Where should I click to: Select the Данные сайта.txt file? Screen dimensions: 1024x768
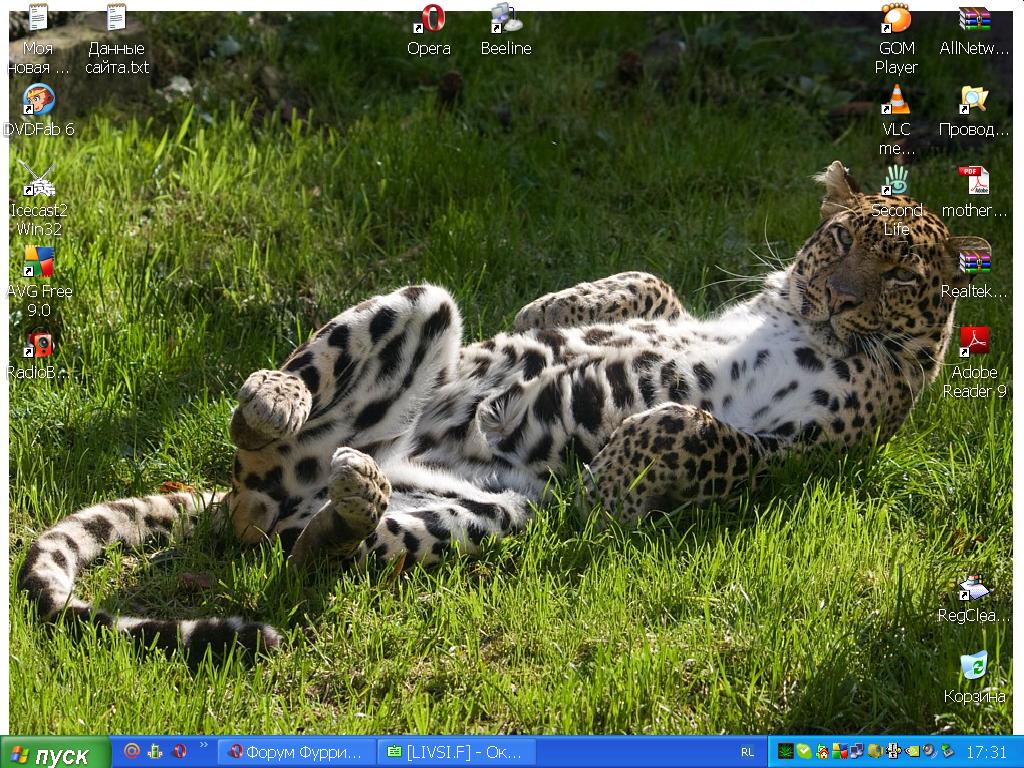(x=117, y=20)
